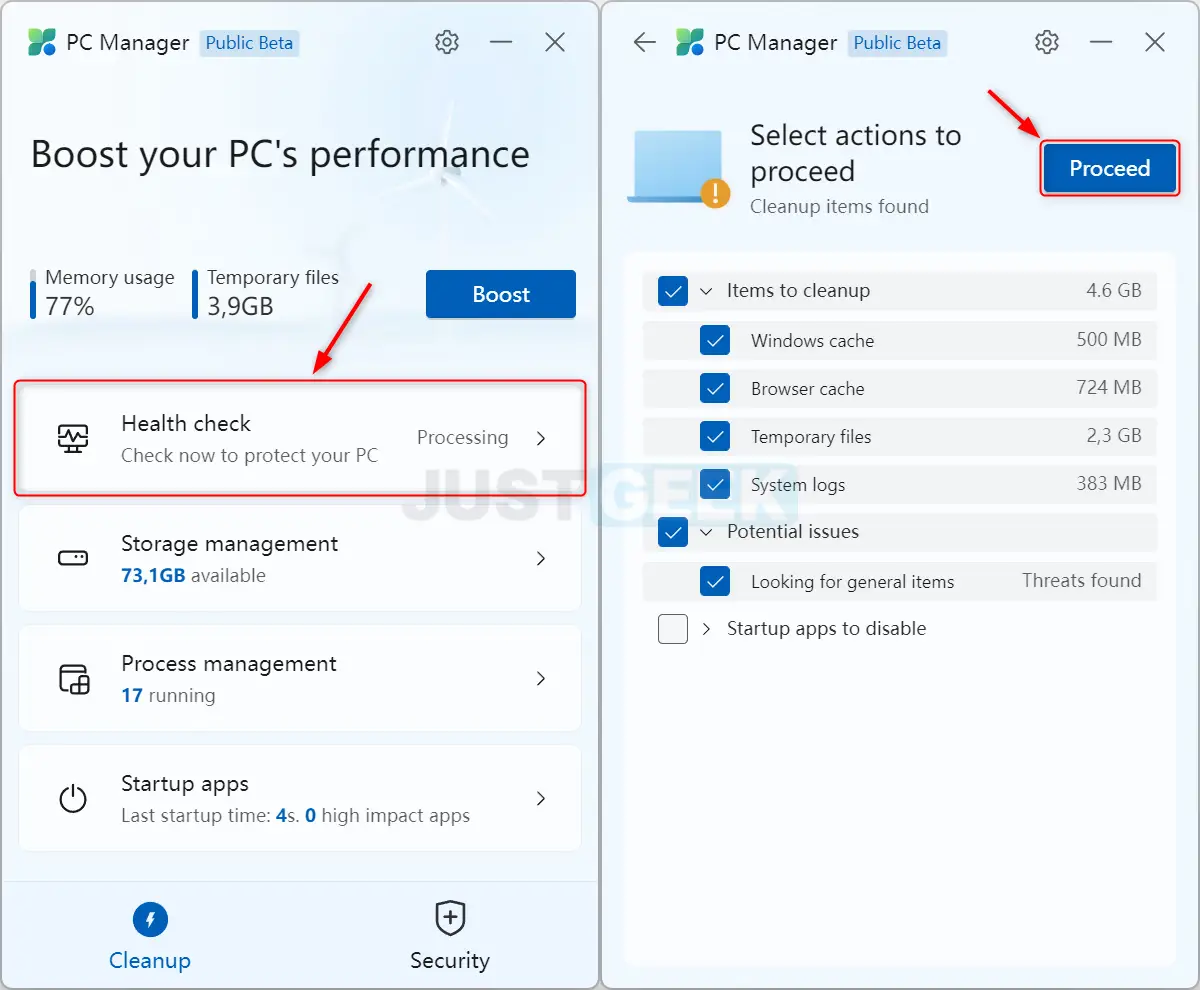Click the Threats found status text
Viewport: 1200px width, 990px height.
pos(1081,581)
